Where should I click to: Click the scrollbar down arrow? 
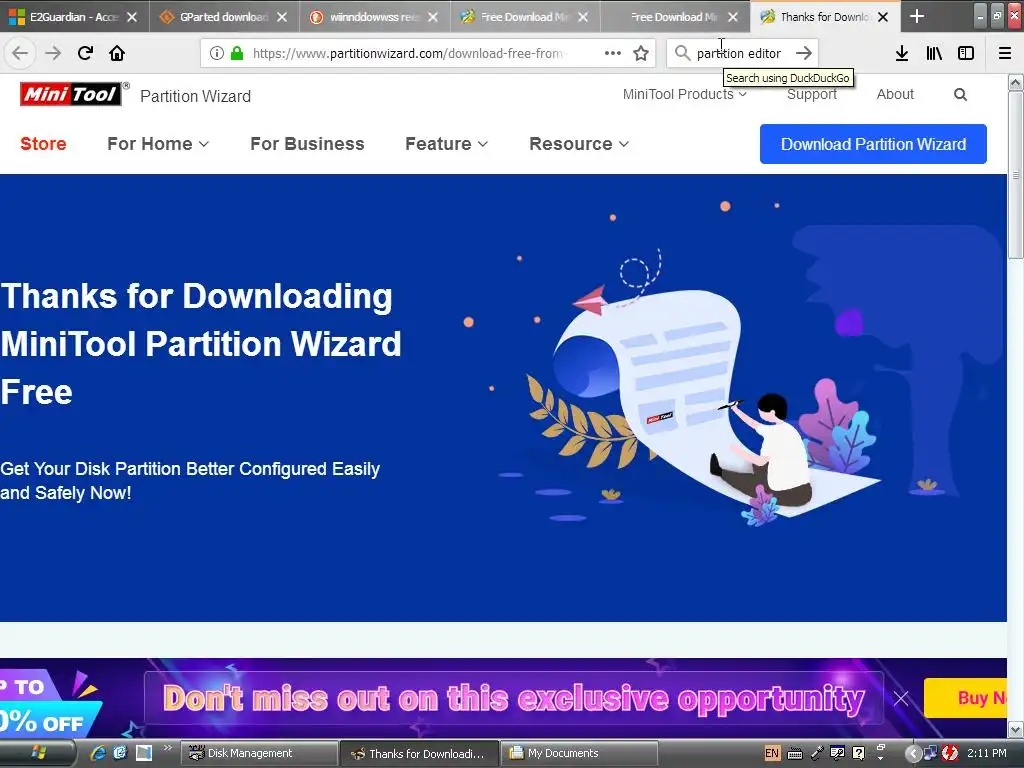pos(1016,729)
